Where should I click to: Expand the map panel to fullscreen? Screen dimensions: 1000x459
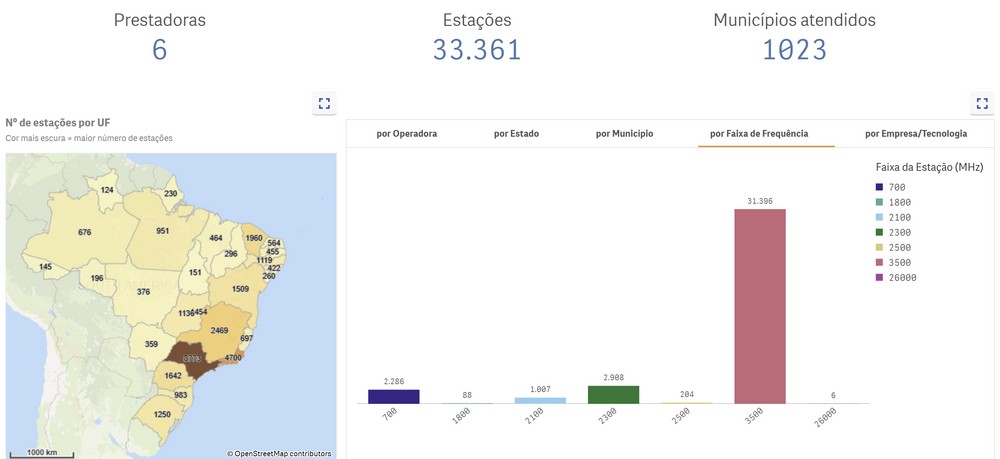324,103
